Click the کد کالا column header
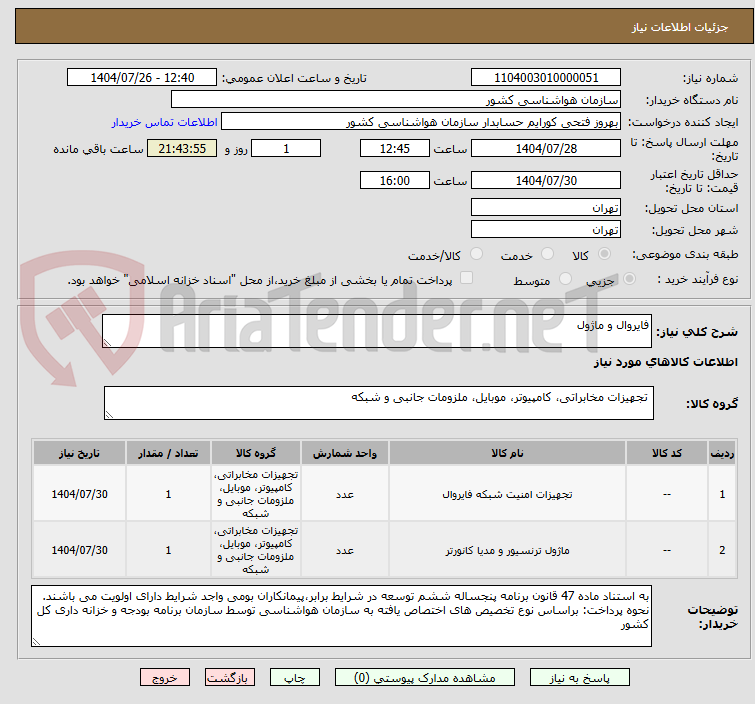Image resolution: width=755 pixels, height=704 pixels. (x=667, y=453)
